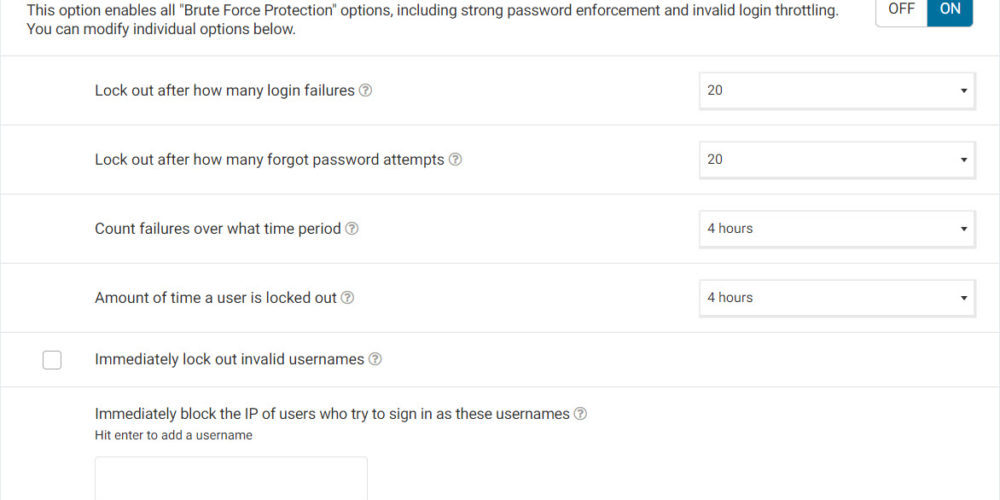Click 'Count failures over what time period' label text
This screenshot has width=1000, height=500.
218,229
